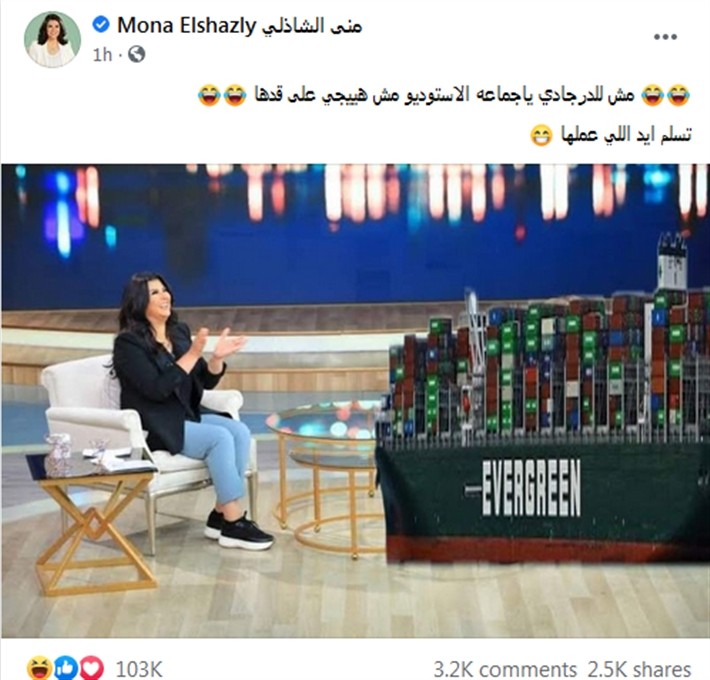
Task: Click the globe public audience icon
Action: tap(137, 54)
